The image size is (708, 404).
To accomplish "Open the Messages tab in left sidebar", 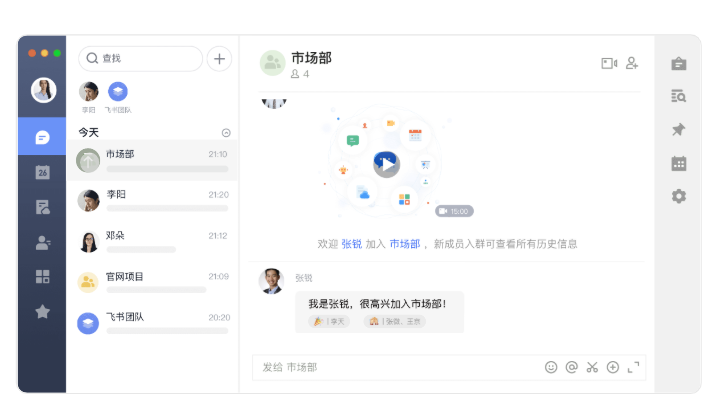I will click(x=42, y=137).
